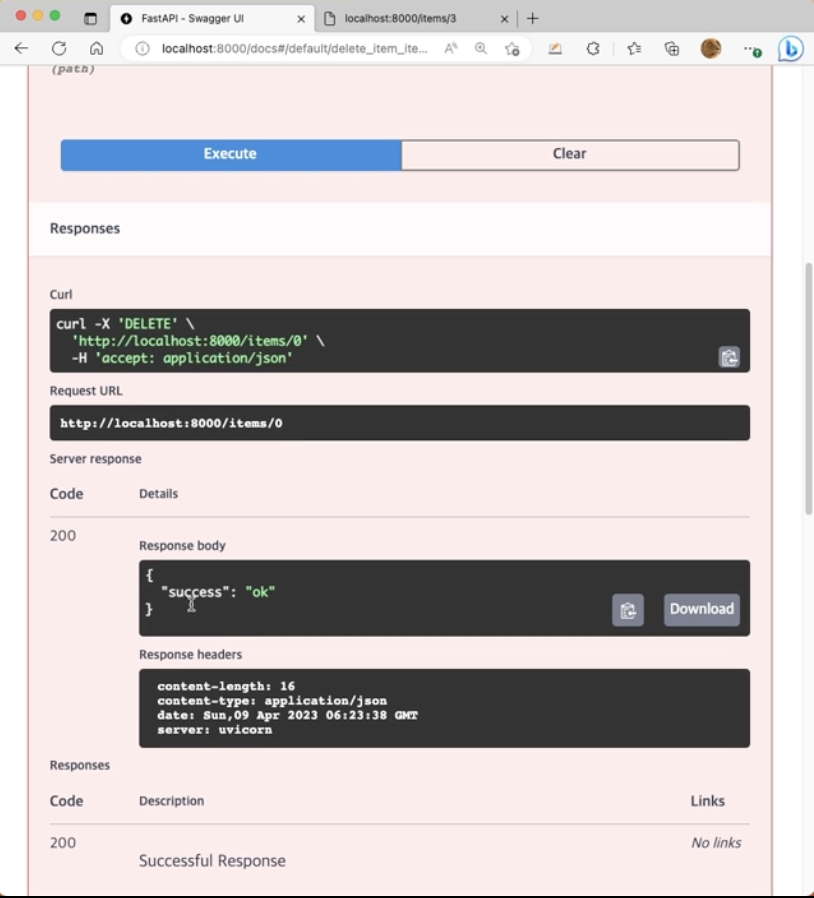814x898 pixels.
Task: Open a new tab with plus icon
Action: pyautogui.click(x=533, y=18)
